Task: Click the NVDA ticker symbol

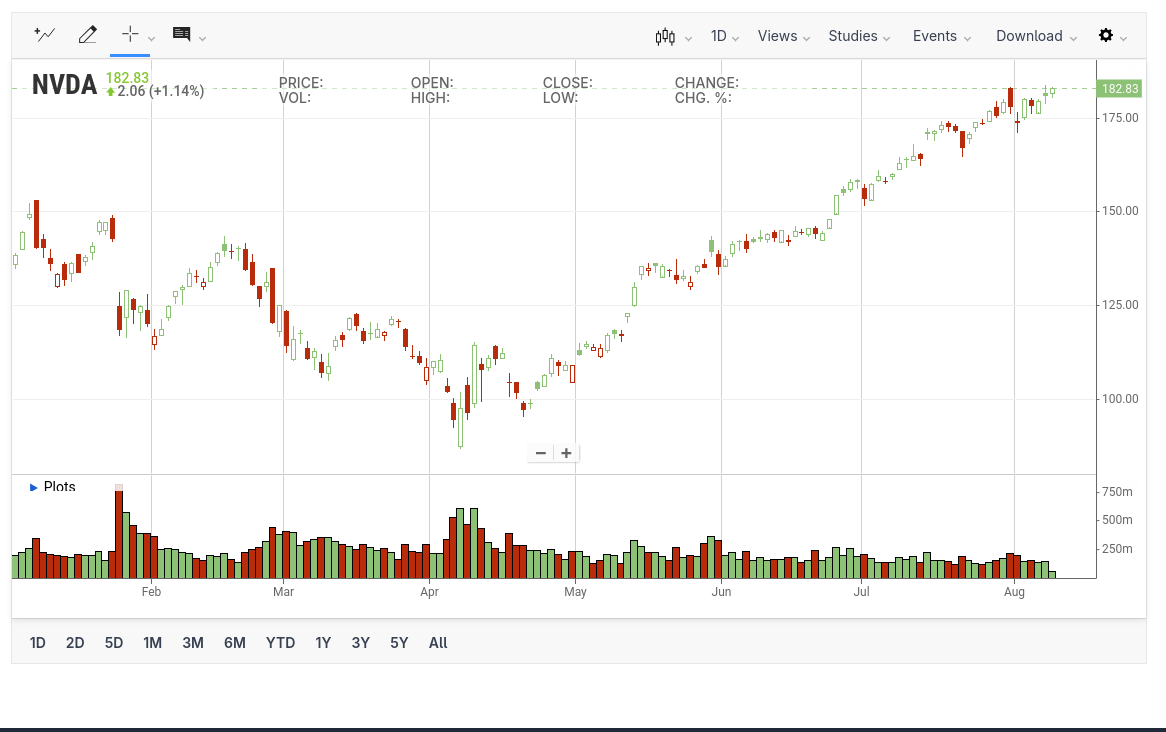Action: [x=65, y=85]
